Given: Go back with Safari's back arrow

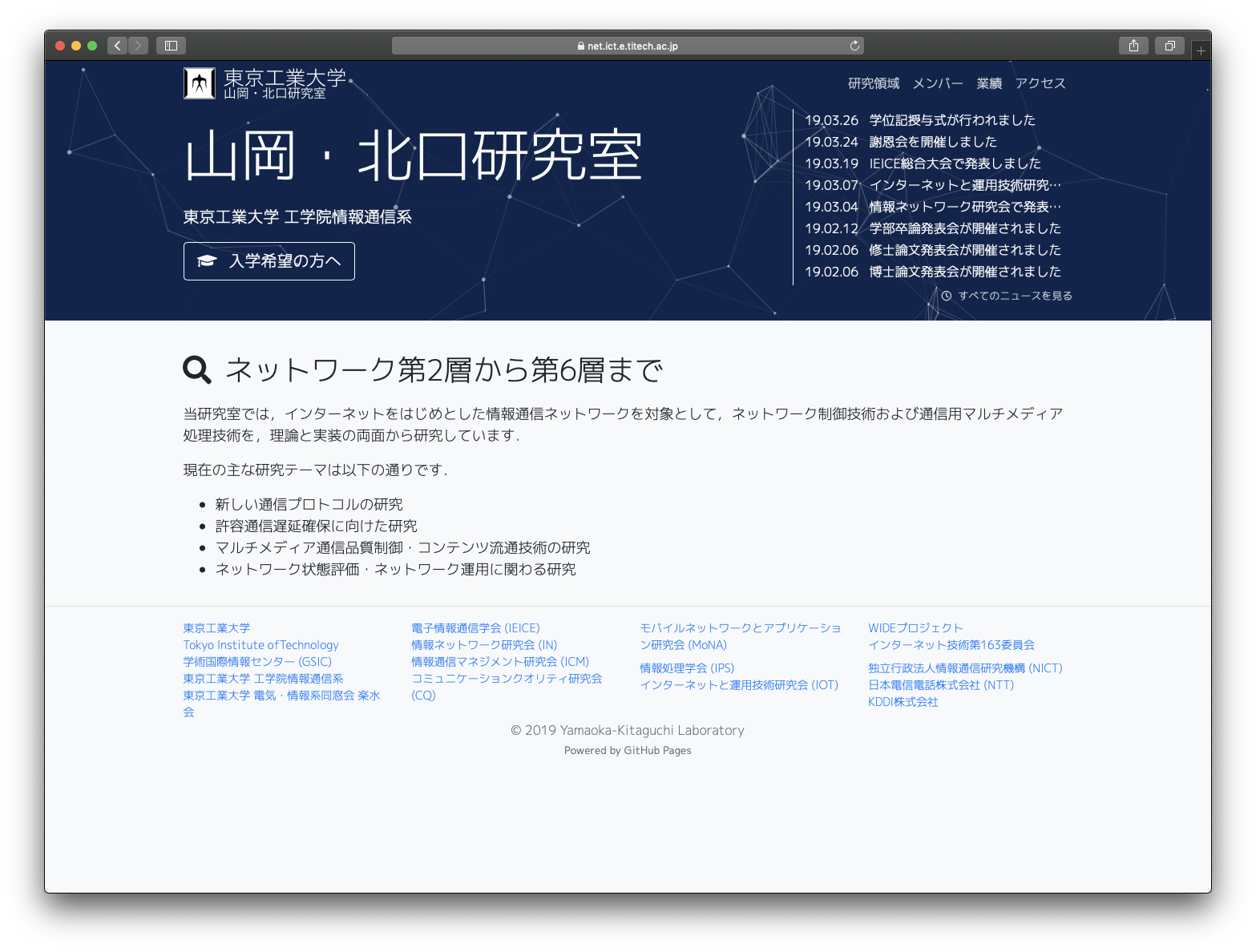Looking at the screenshot, I should [x=117, y=46].
